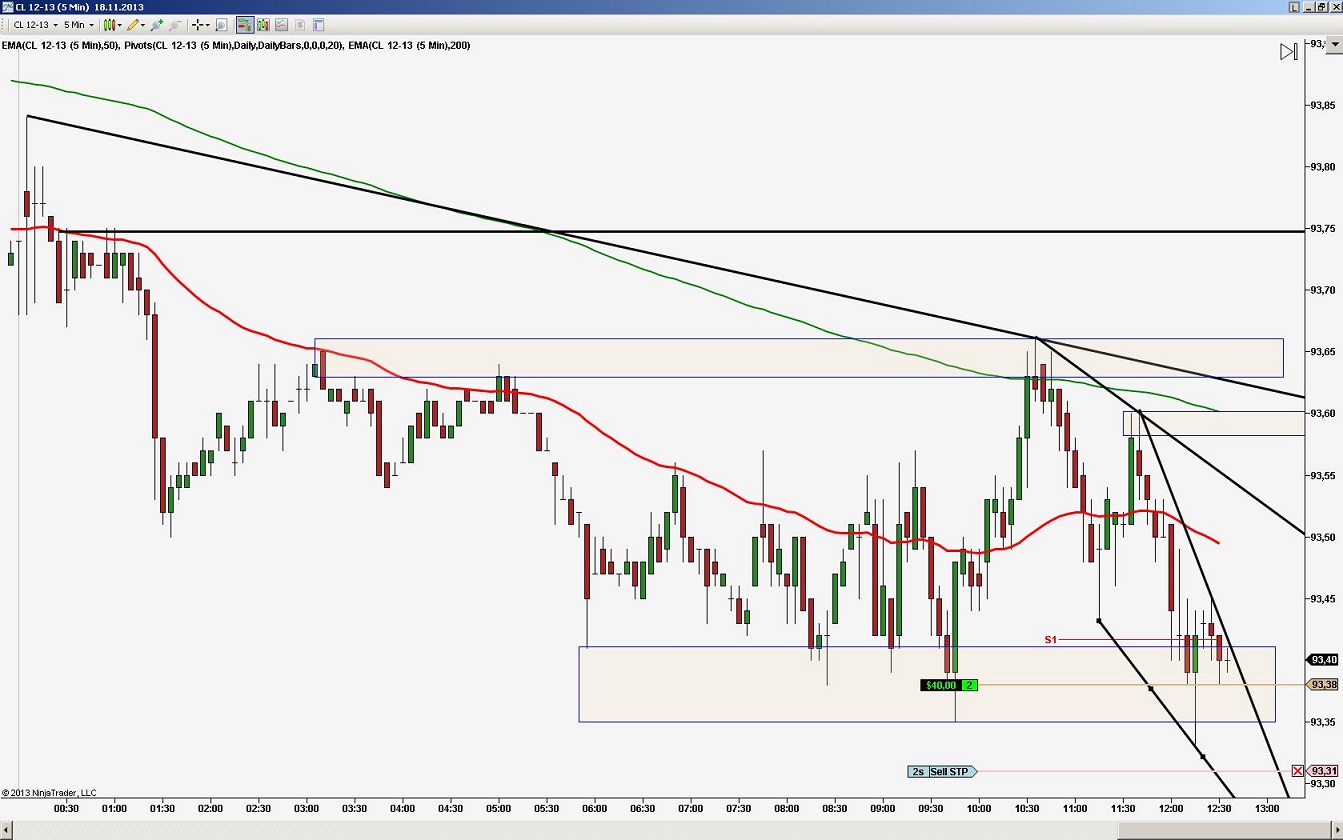Cancel the Sell STP order via red X
The width and height of the screenshot is (1343, 840).
click(x=1298, y=771)
